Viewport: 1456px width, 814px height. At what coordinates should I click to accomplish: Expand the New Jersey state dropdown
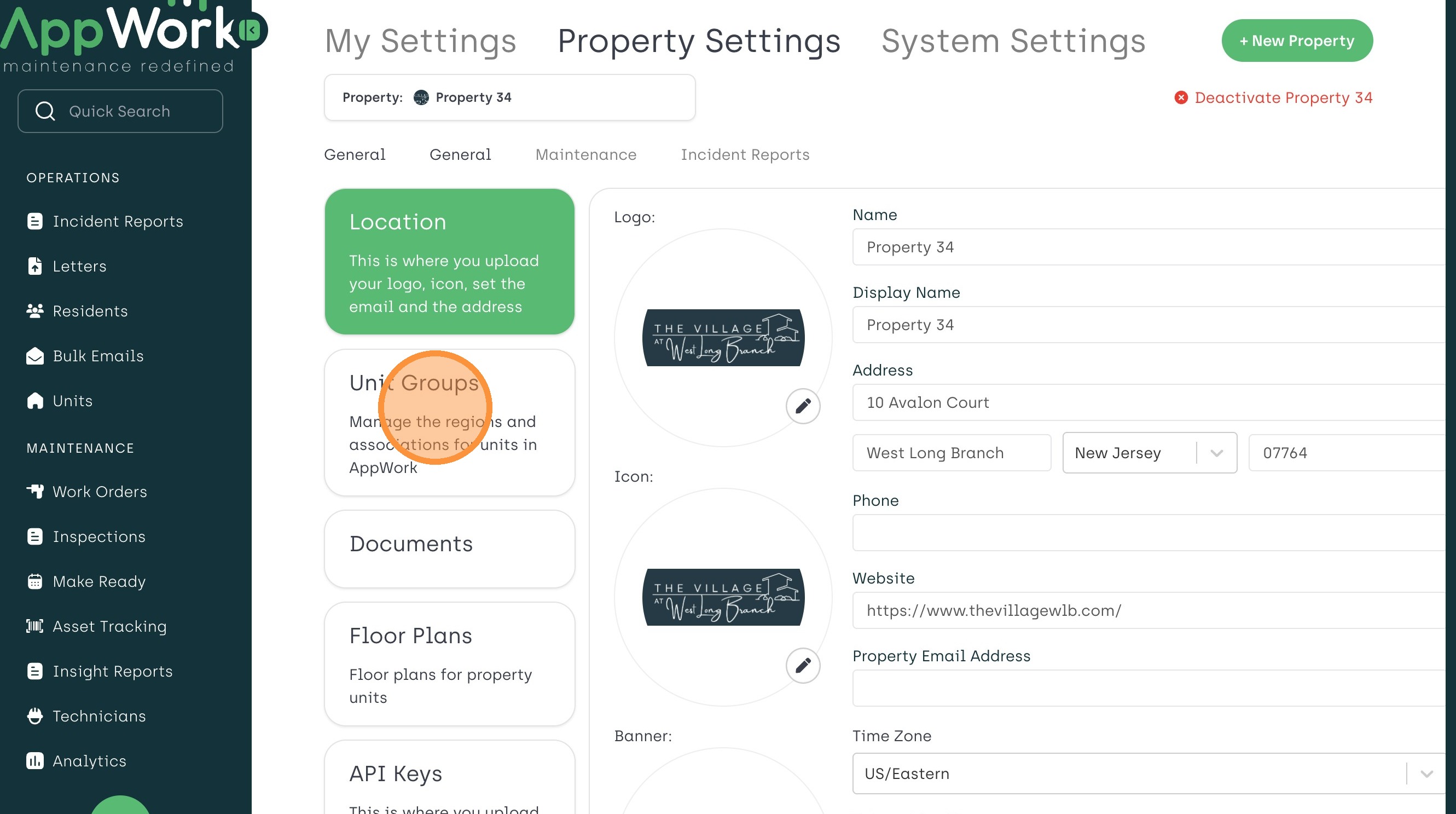(x=1216, y=453)
